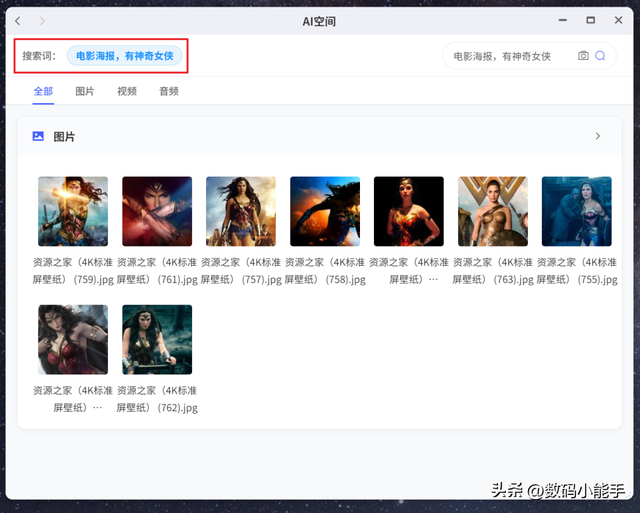Open thumbnail of image (755).jpg
Image resolution: width=640 pixels, height=513 pixels.
576,211
